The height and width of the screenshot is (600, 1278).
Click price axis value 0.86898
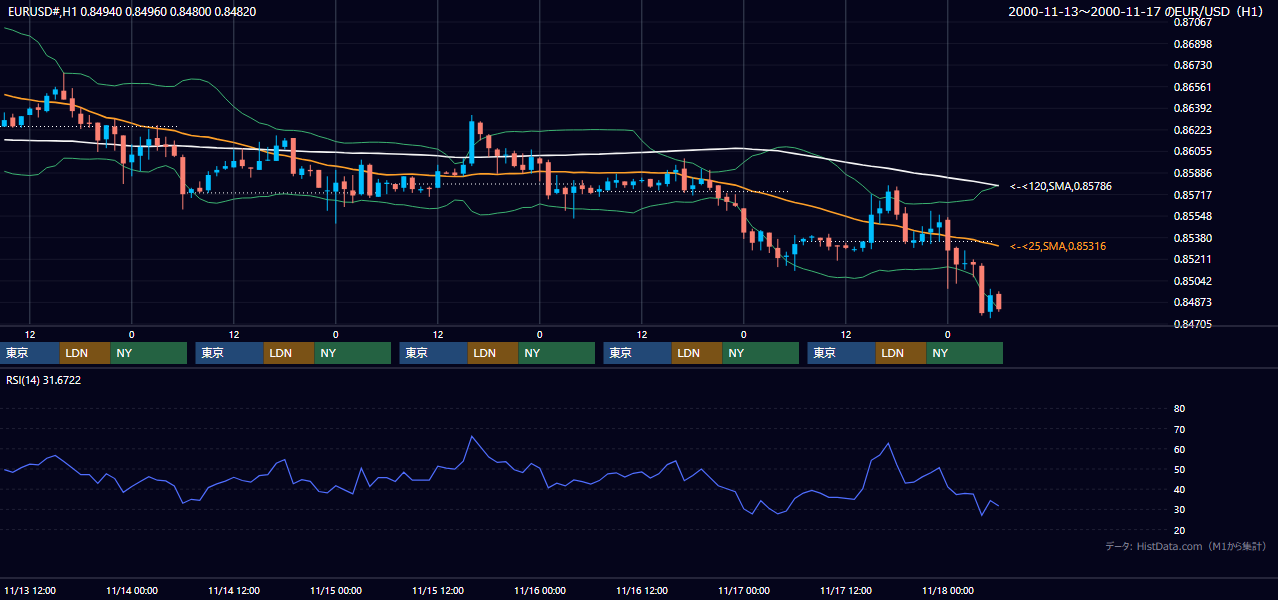coord(1192,44)
